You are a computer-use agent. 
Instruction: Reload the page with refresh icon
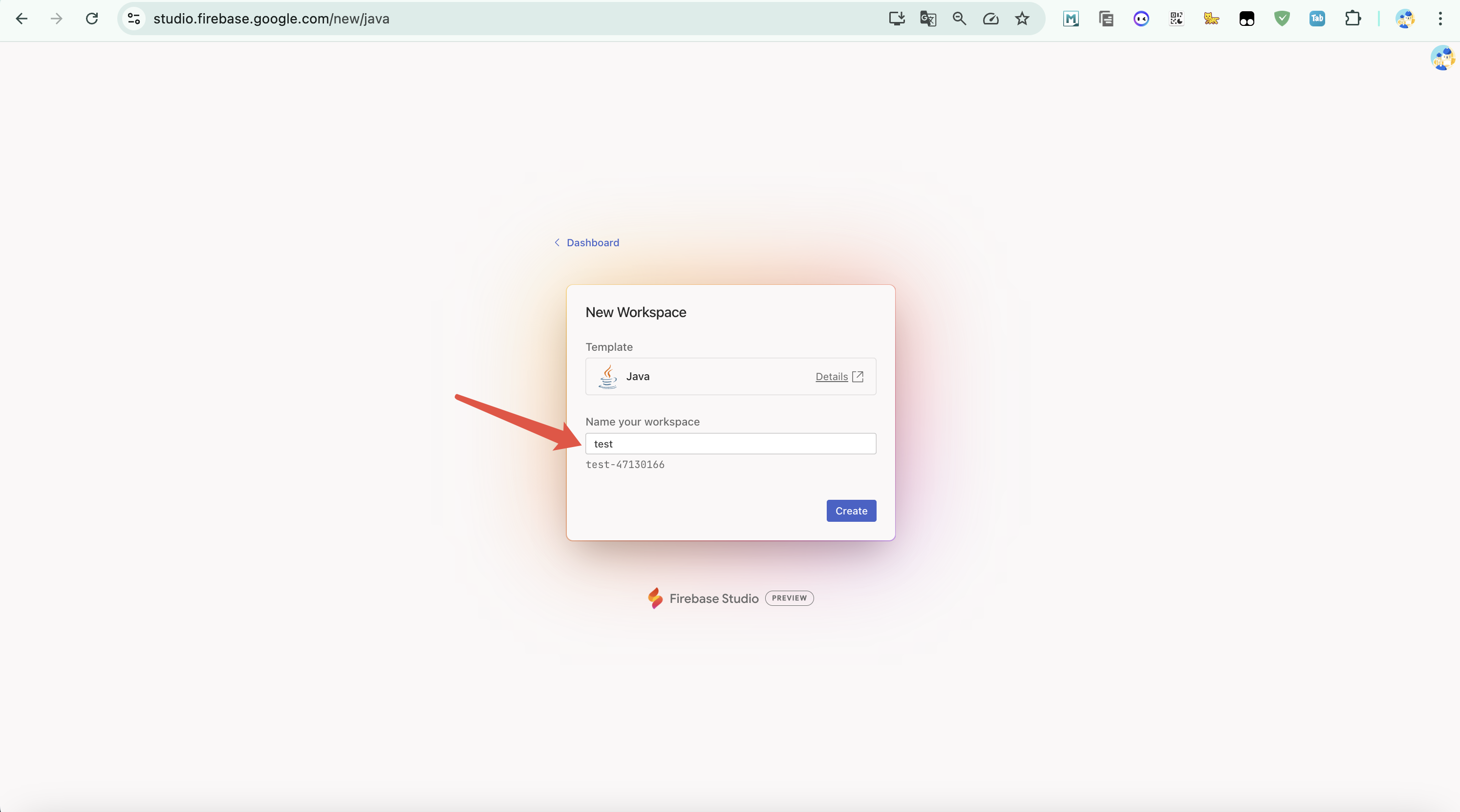pos(92,19)
